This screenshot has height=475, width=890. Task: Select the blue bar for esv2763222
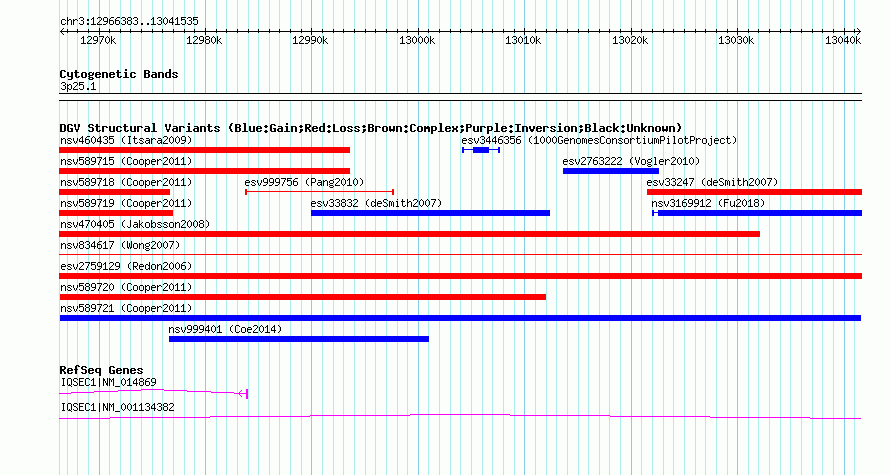pos(611,171)
